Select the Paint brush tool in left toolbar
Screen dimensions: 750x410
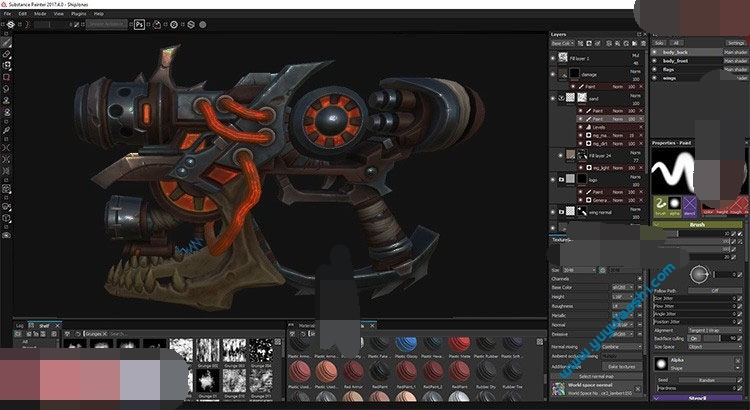coord(6,43)
